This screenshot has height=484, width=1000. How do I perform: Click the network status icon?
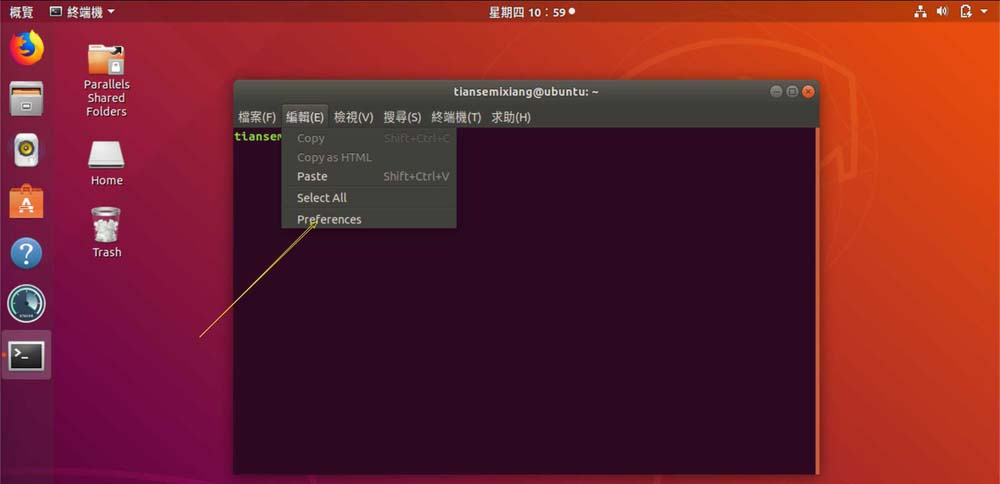pos(920,11)
